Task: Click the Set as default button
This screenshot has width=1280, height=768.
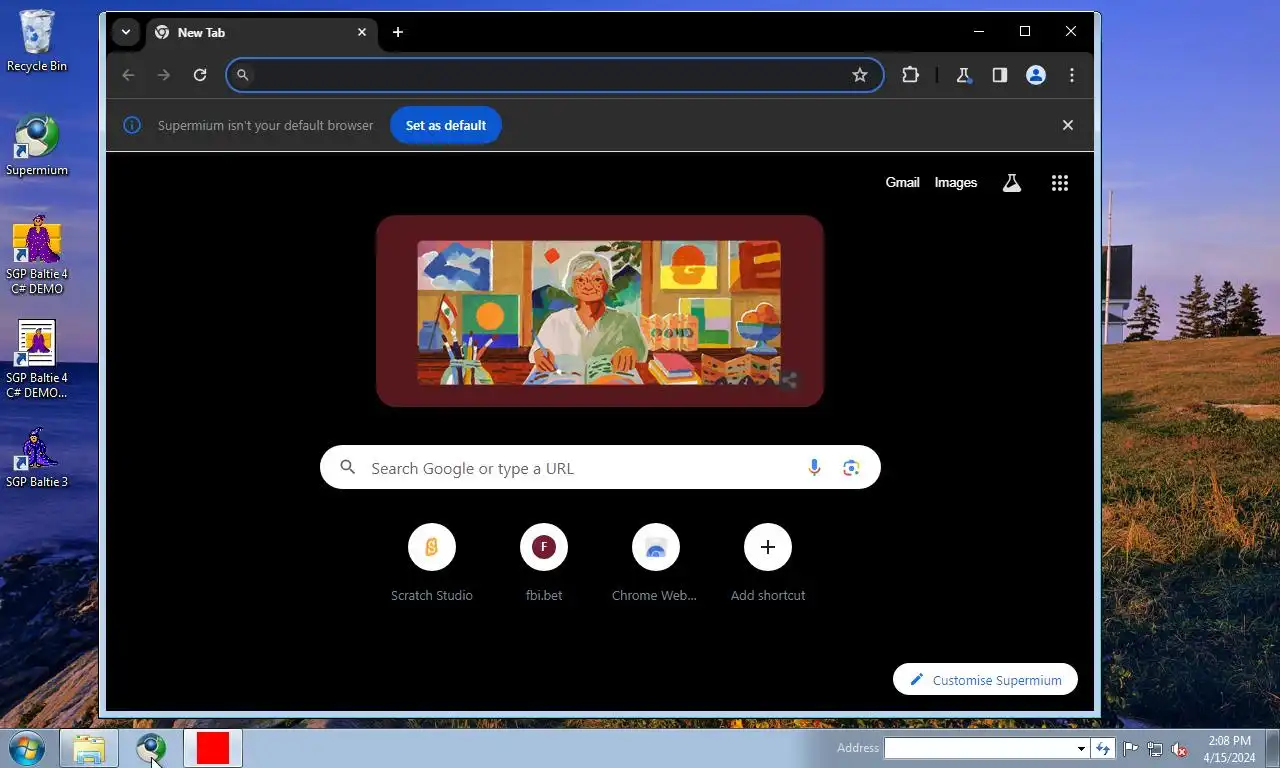Action: click(446, 125)
